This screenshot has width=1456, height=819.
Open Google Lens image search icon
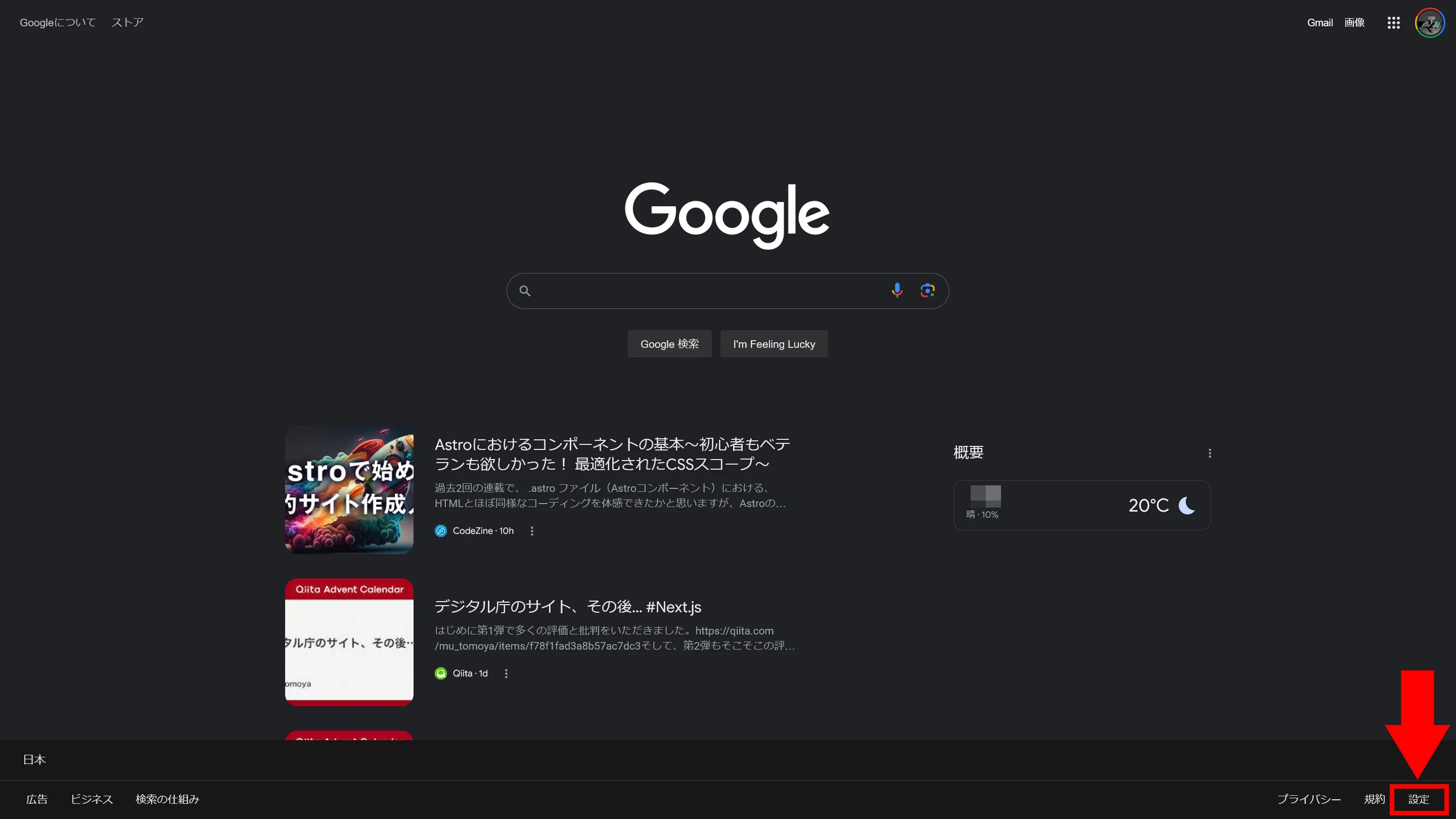[927, 291]
